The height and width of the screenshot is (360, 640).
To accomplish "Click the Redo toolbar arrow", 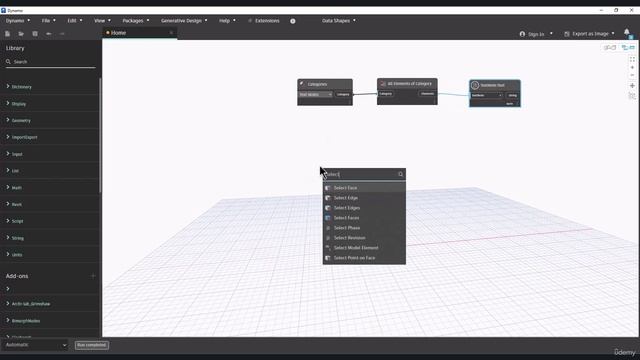I will click(62, 34).
